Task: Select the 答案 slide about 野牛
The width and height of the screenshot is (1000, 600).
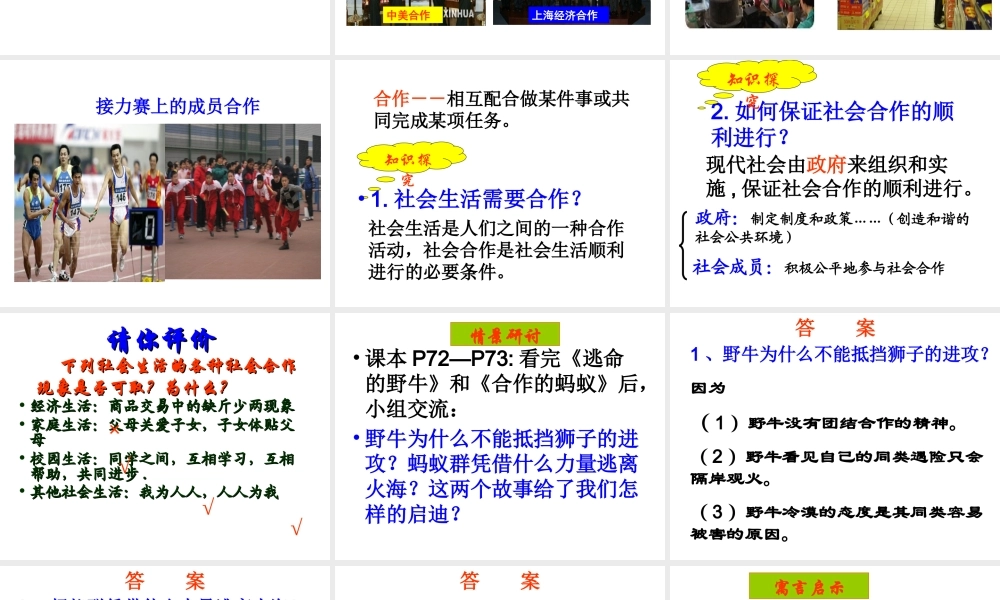Action: 835,436
